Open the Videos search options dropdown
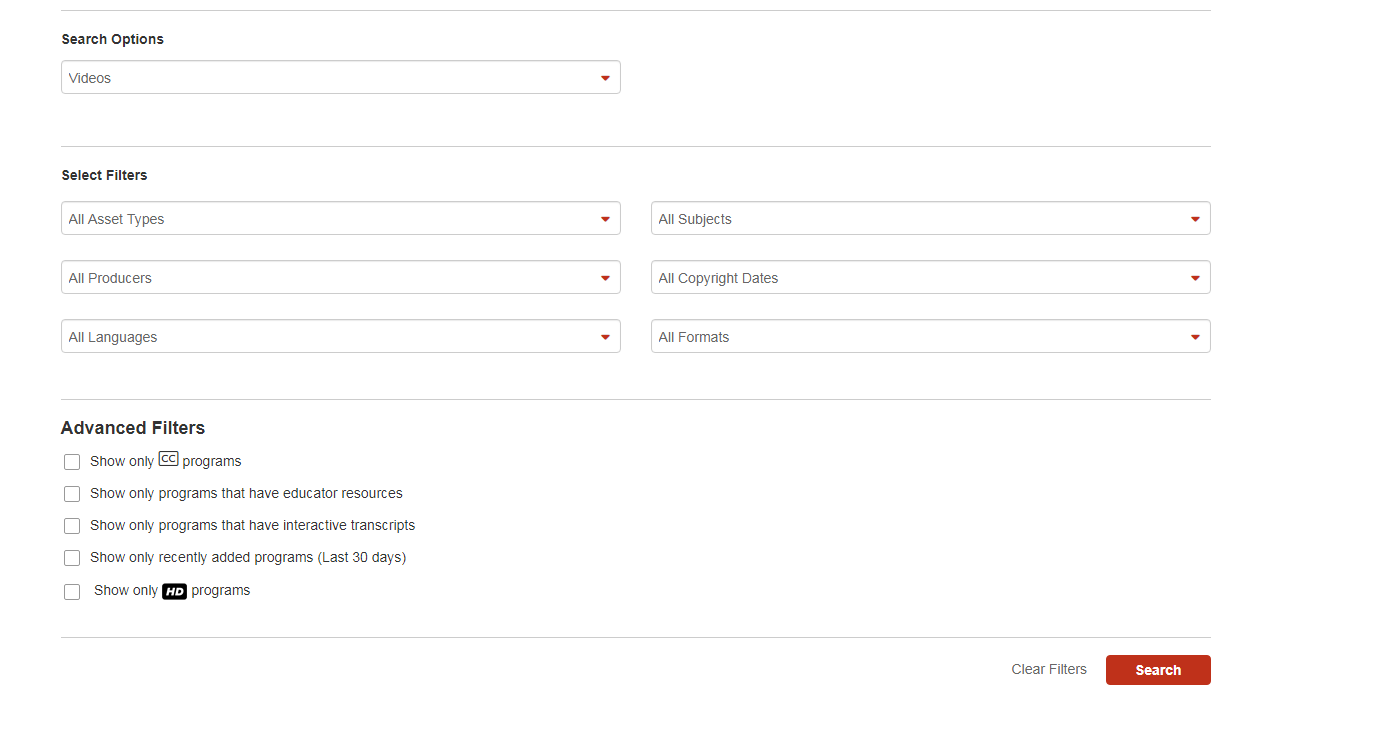The width and height of the screenshot is (1380, 740). [x=341, y=78]
